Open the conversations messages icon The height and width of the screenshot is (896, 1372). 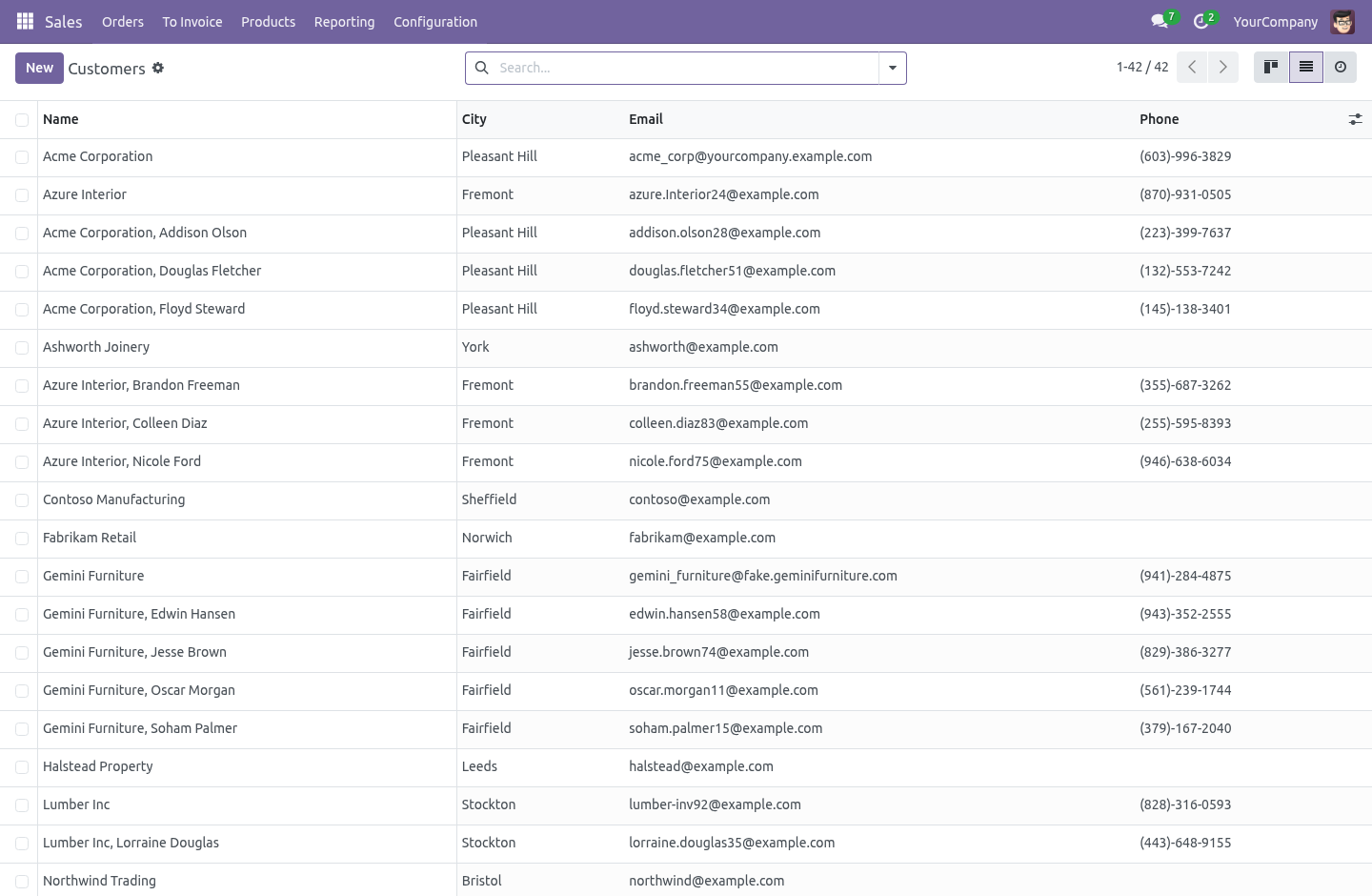click(x=1160, y=21)
